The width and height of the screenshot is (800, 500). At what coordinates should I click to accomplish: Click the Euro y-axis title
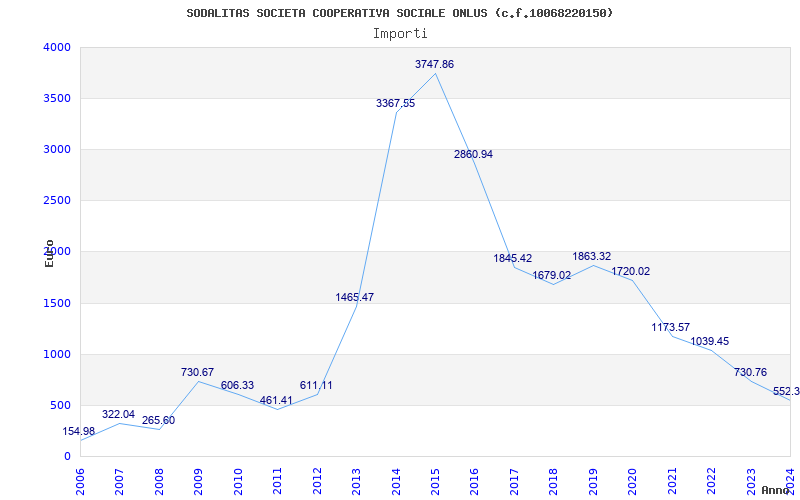49,253
